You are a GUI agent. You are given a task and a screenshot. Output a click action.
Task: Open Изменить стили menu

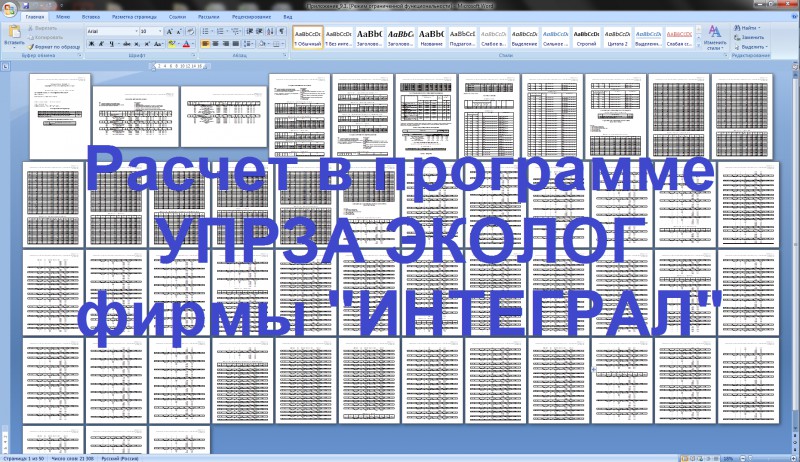[714, 37]
